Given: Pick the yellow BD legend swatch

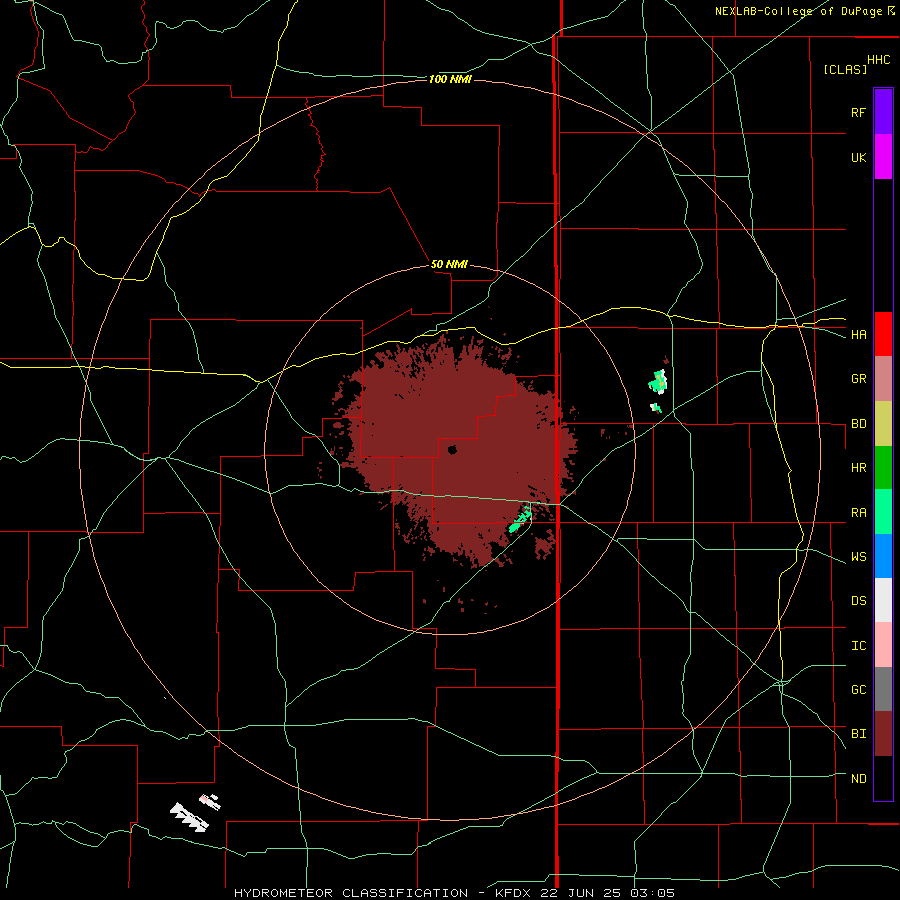Looking at the screenshot, I should tap(883, 424).
